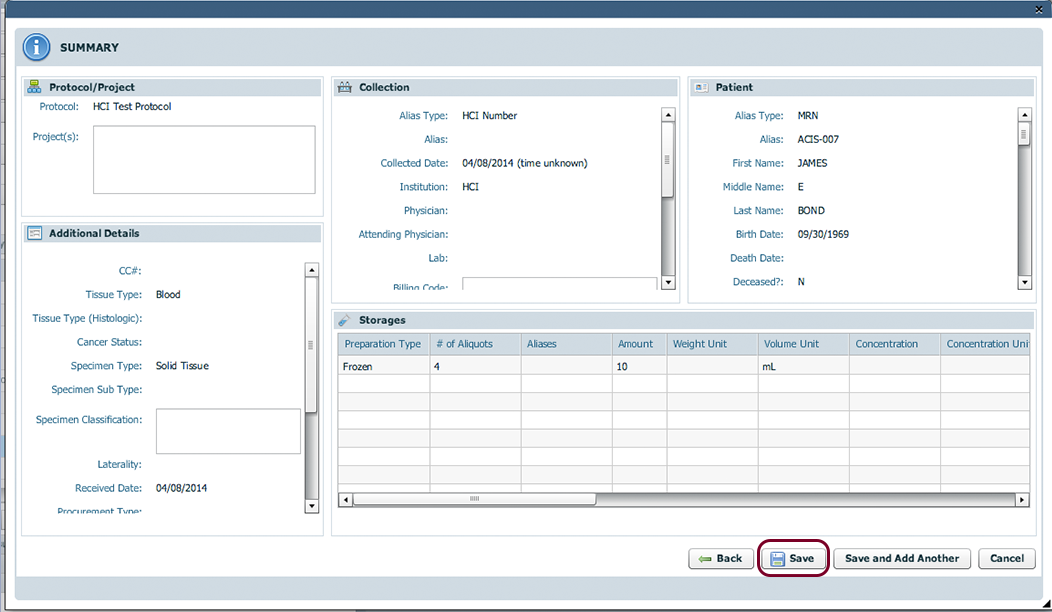Select the Frozen preparation type cell
1052x612 pixels.
pyautogui.click(x=383, y=366)
